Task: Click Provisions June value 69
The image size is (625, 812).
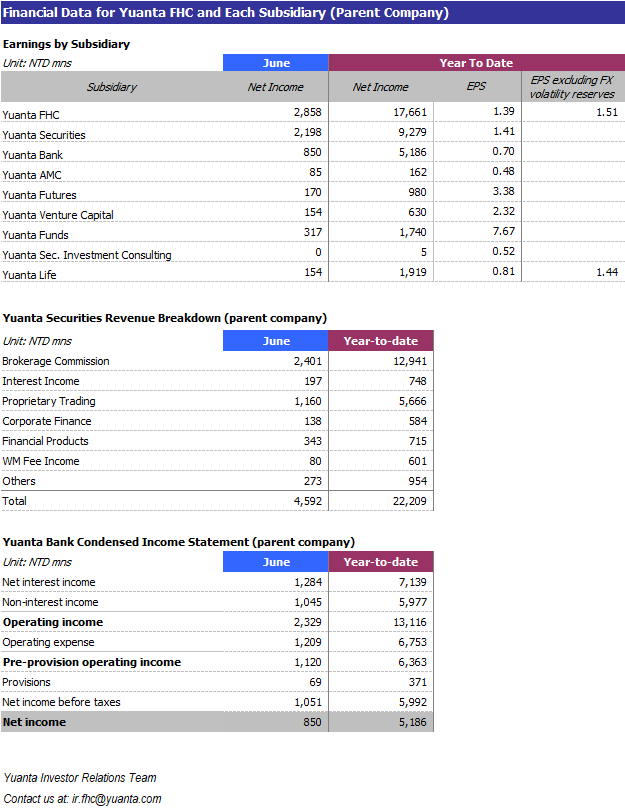Action: coord(315,683)
